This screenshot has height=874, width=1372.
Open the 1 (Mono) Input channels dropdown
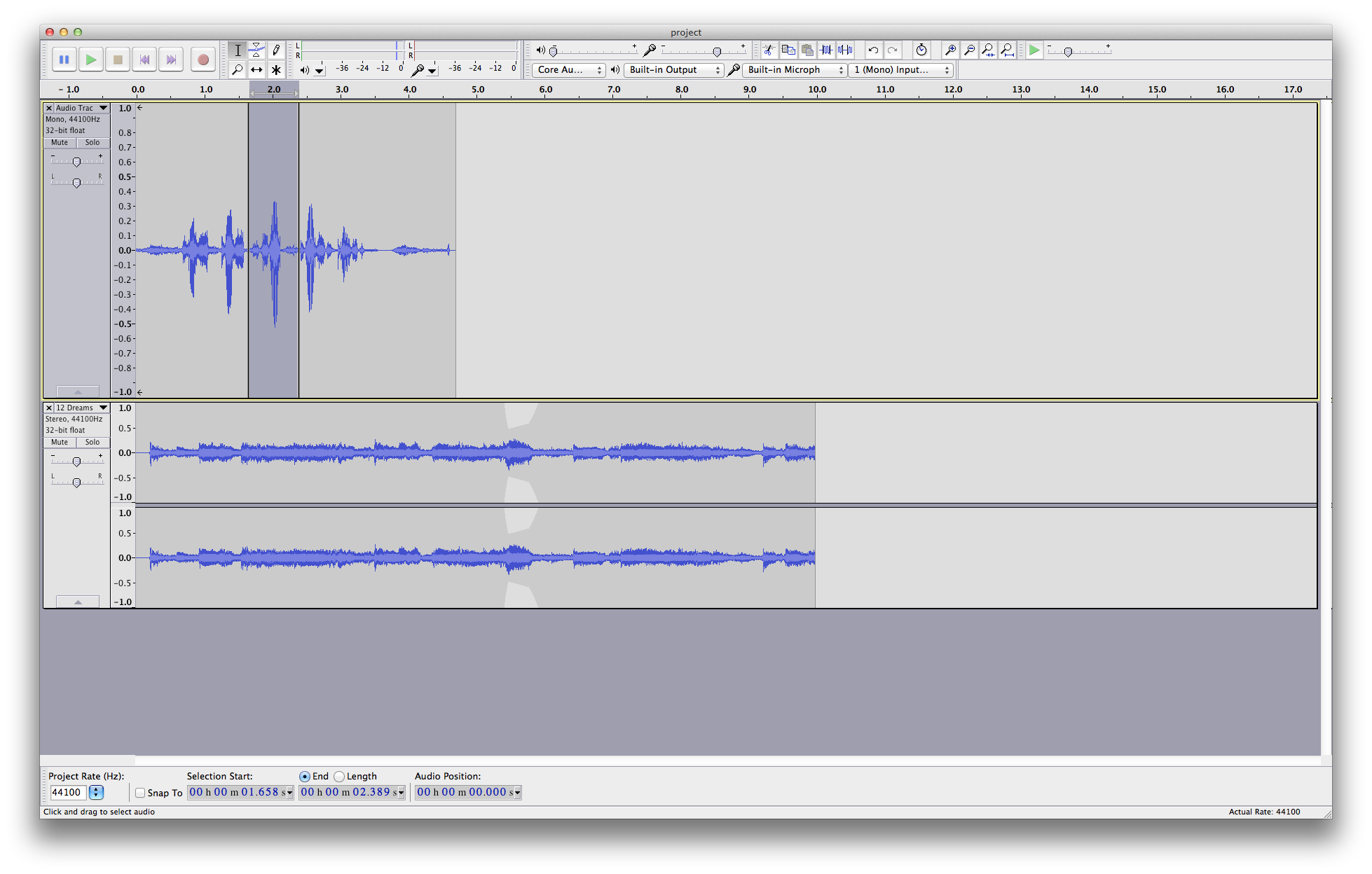[900, 70]
